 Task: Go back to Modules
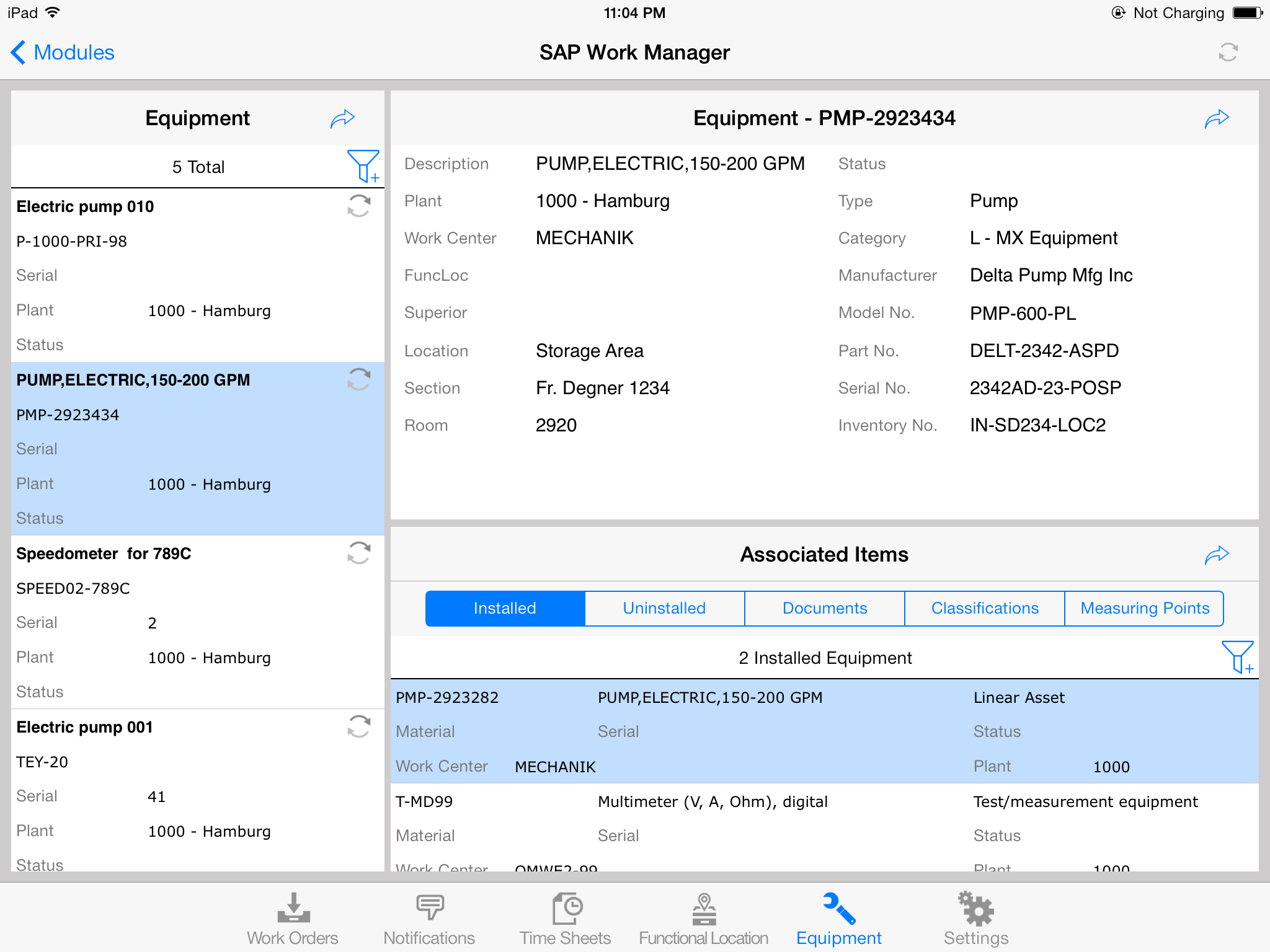[63, 53]
